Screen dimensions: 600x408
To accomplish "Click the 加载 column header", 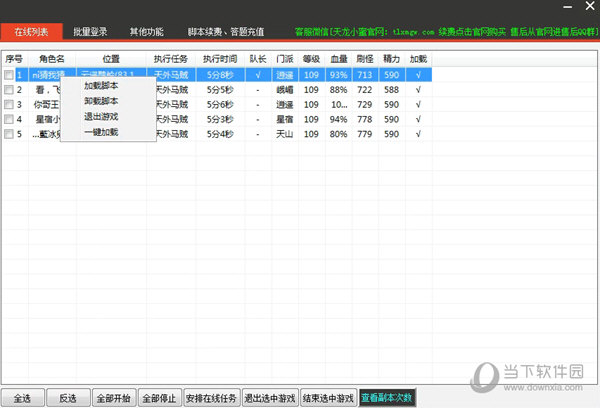I will click(418, 59).
